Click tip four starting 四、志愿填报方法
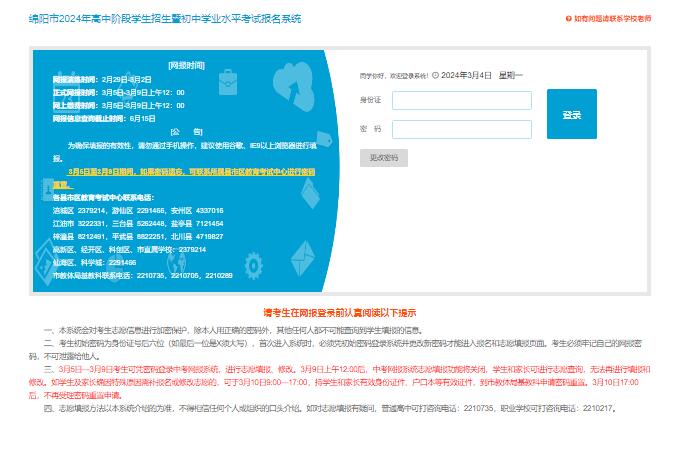This screenshot has width=691, height=466. [330, 408]
